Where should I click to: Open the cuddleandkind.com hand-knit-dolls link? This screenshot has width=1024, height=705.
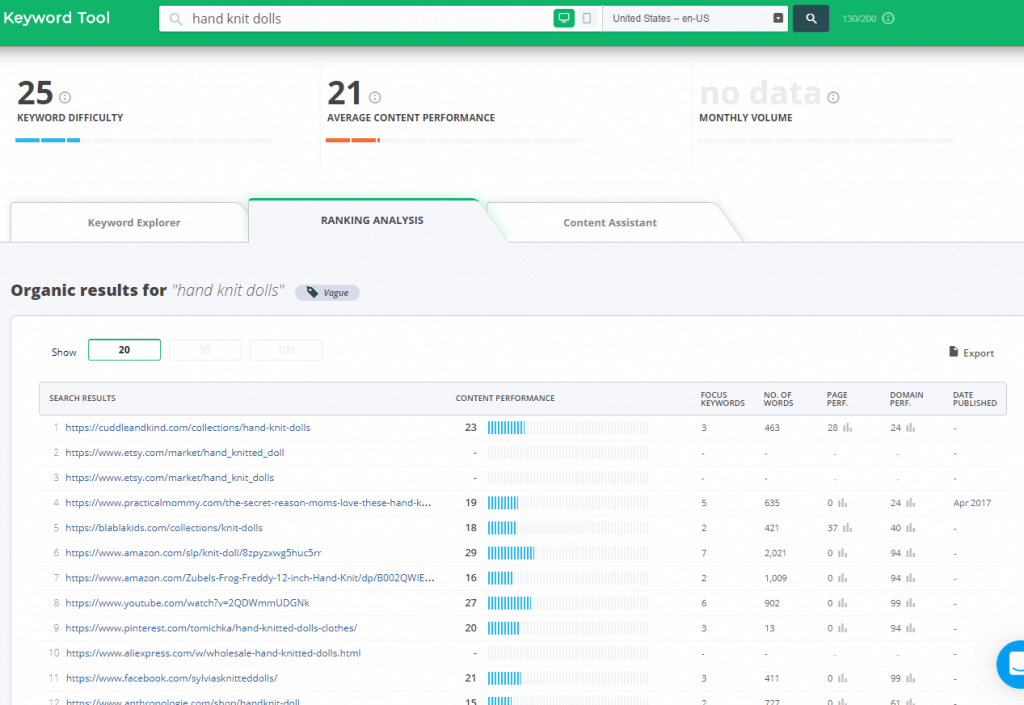(x=188, y=428)
